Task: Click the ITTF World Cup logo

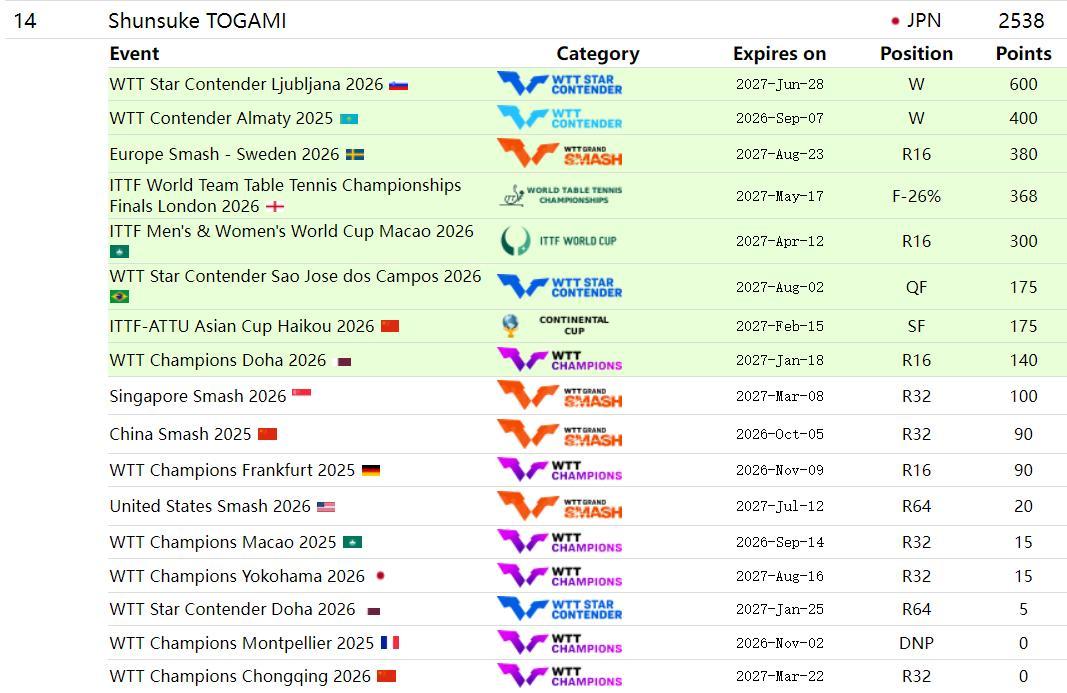Action: [559, 241]
